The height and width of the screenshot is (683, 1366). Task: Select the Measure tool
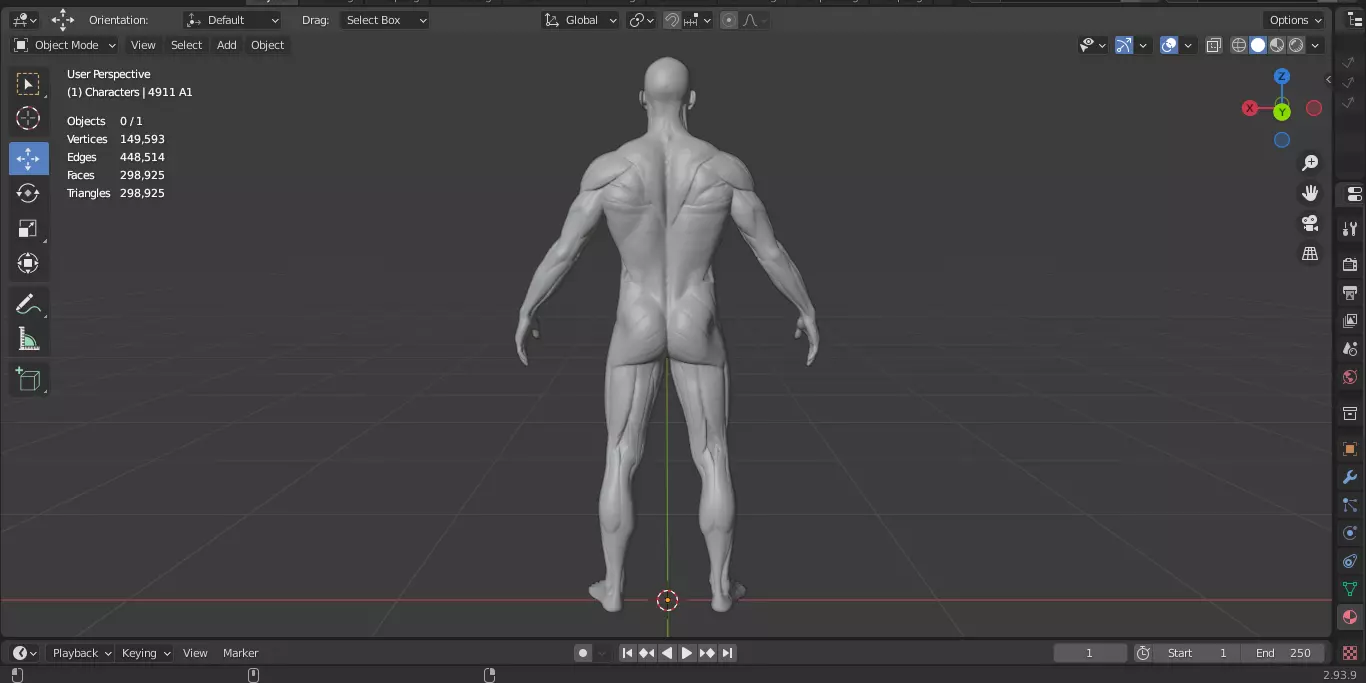click(28, 339)
